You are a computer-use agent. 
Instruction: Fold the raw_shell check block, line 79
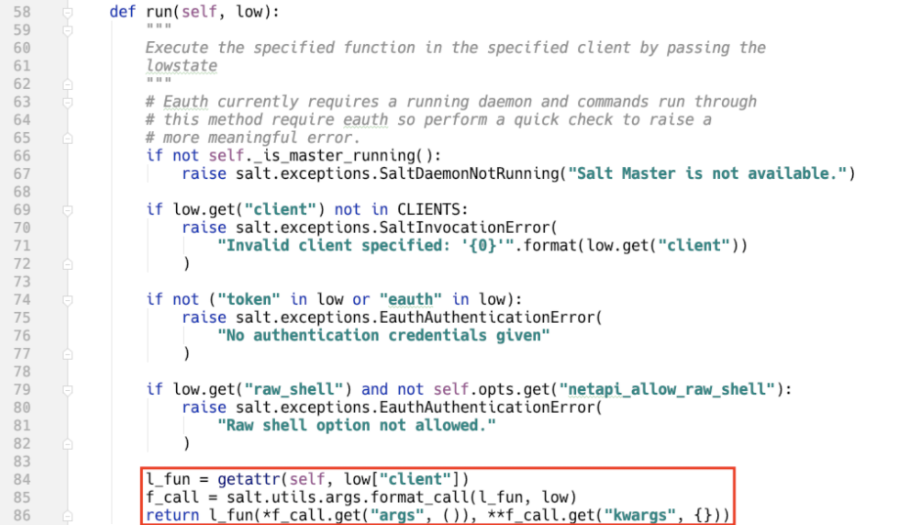67,389
